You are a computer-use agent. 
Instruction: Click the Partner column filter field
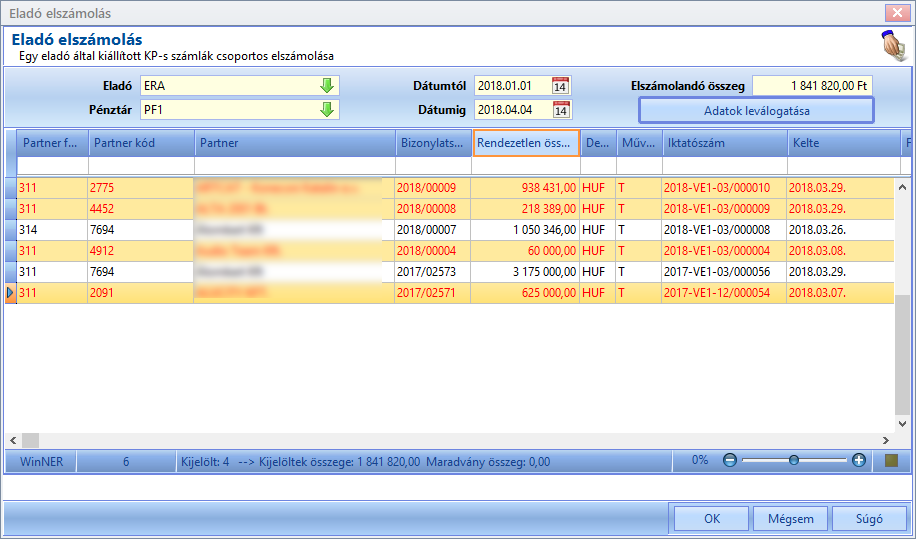tap(294, 166)
